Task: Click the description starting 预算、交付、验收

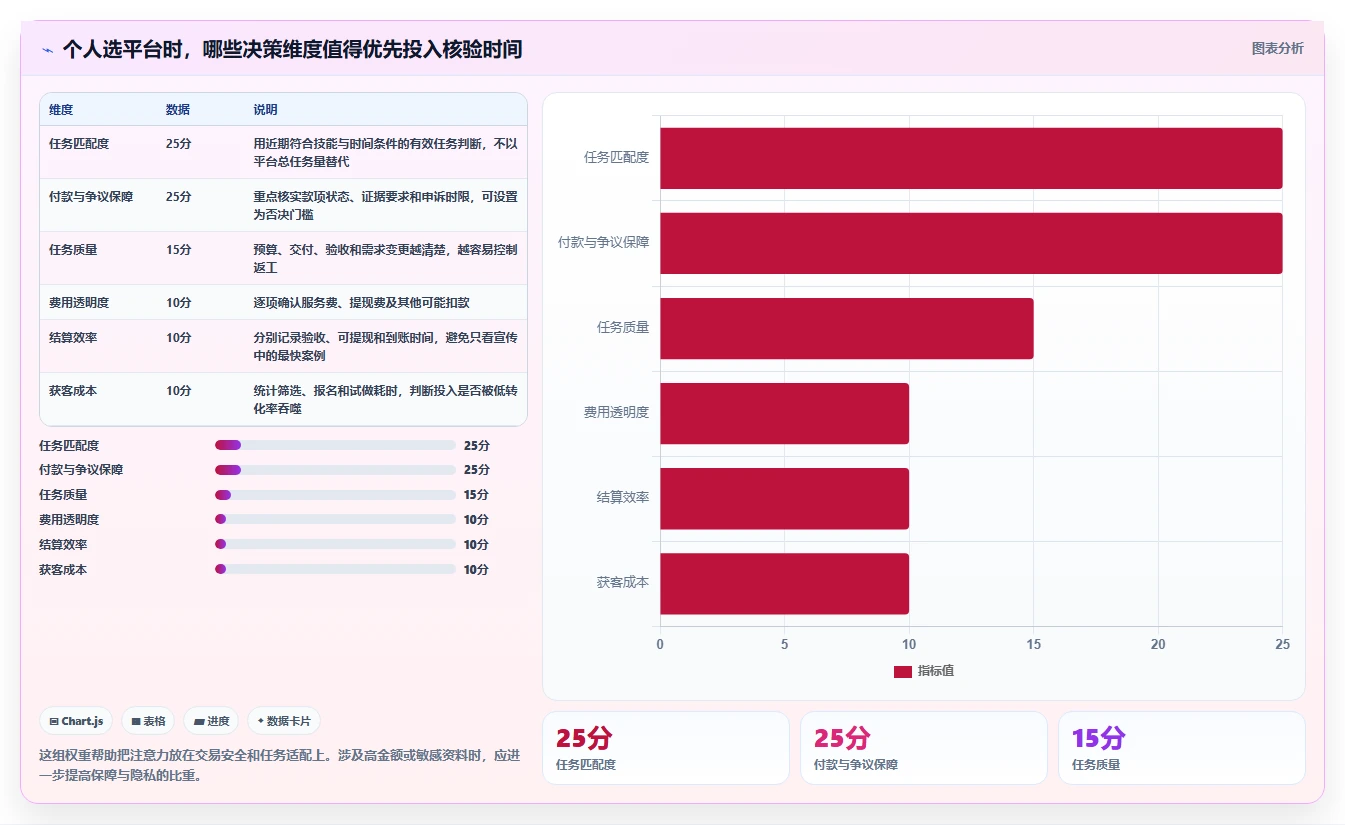Action: pos(385,258)
